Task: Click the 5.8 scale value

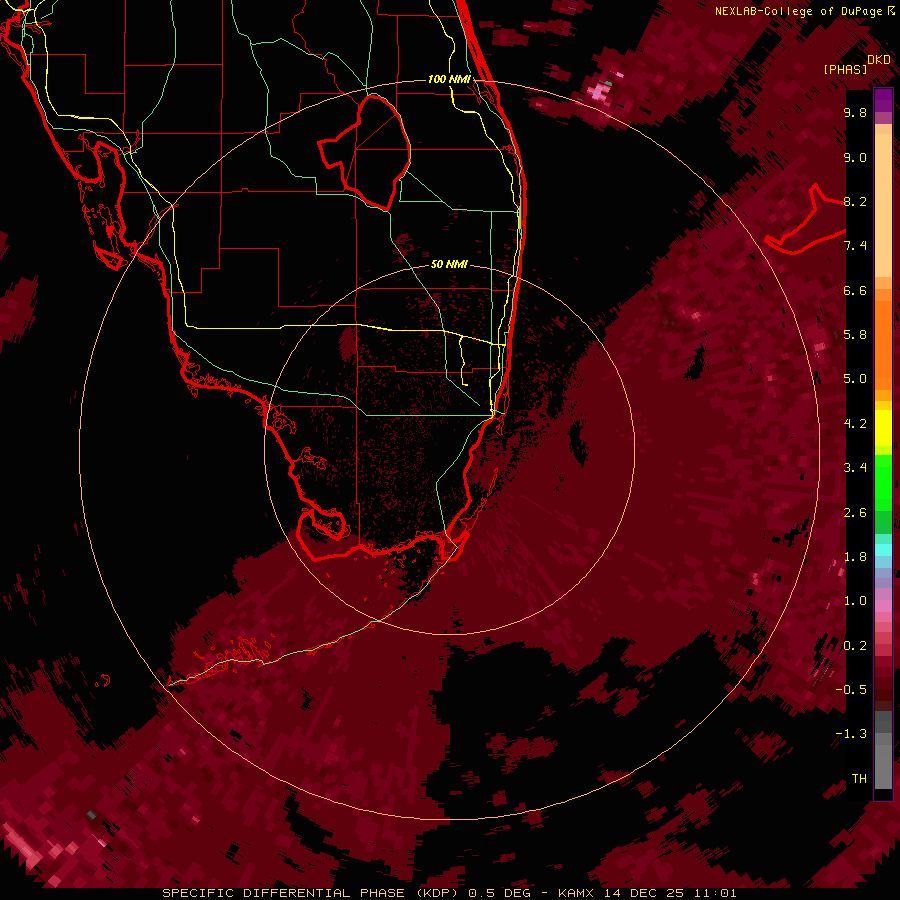Action: (855, 334)
